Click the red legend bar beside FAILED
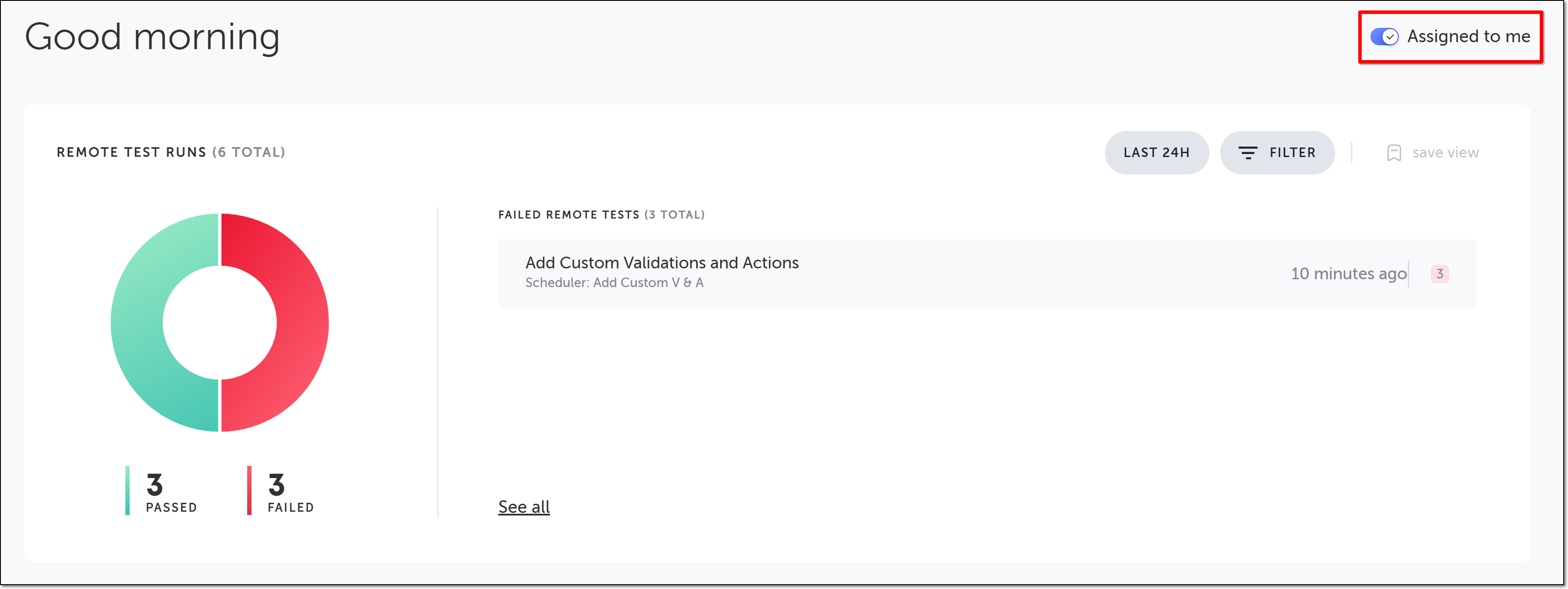 tap(249, 490)
